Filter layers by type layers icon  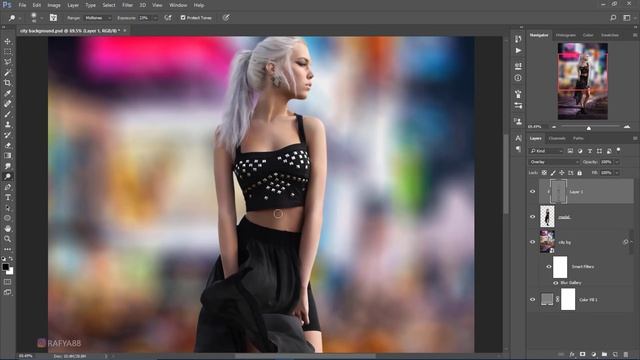click(589, 151)
